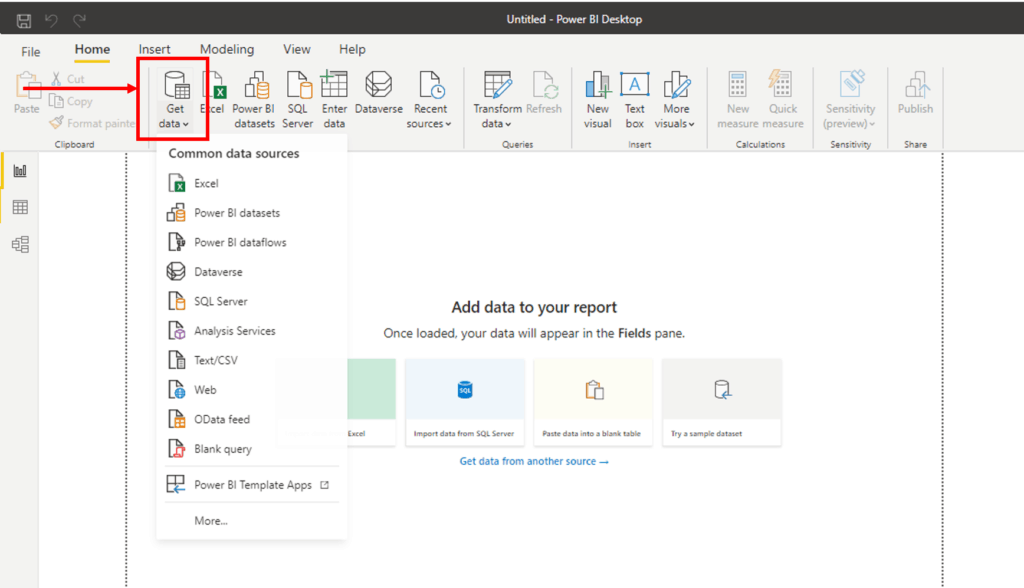Switch to the View tab
Screen dimensions: 1024x588
pos(296,50)
